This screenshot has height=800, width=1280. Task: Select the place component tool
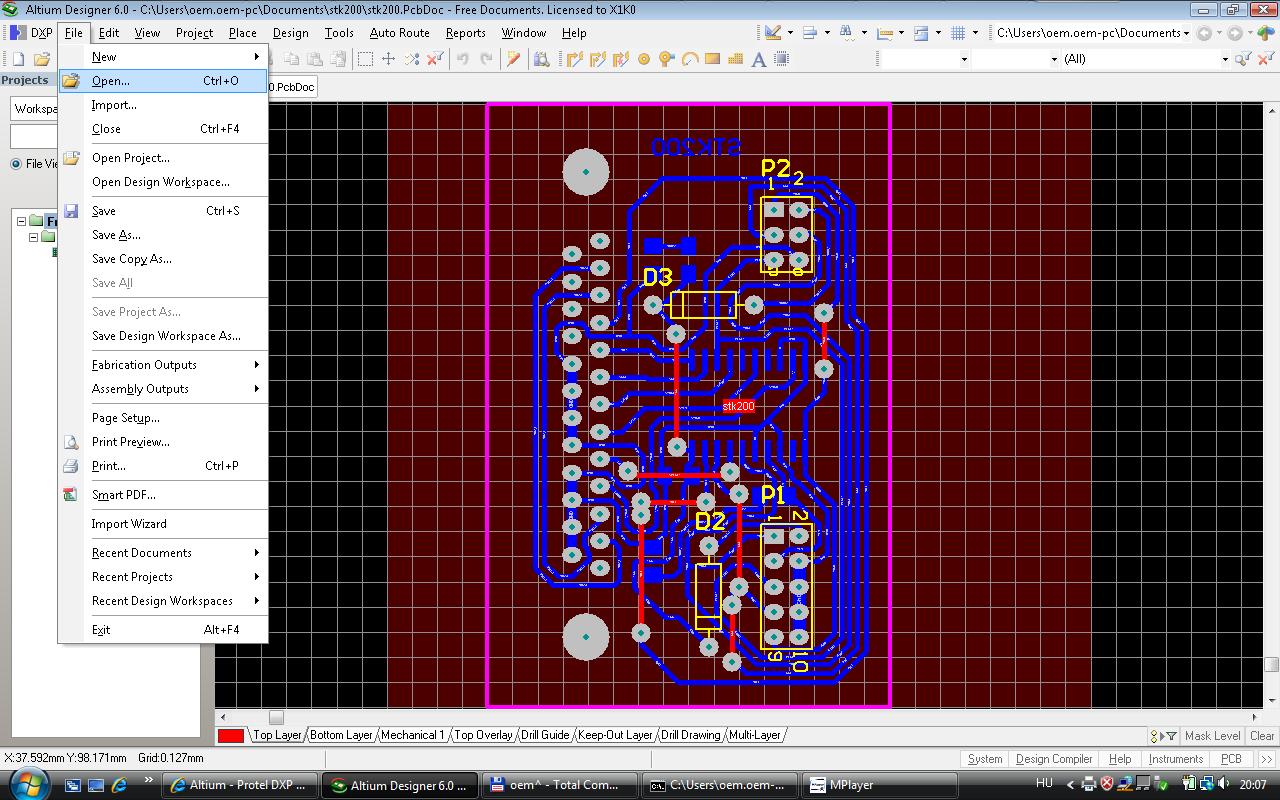[x=781, y=59]
